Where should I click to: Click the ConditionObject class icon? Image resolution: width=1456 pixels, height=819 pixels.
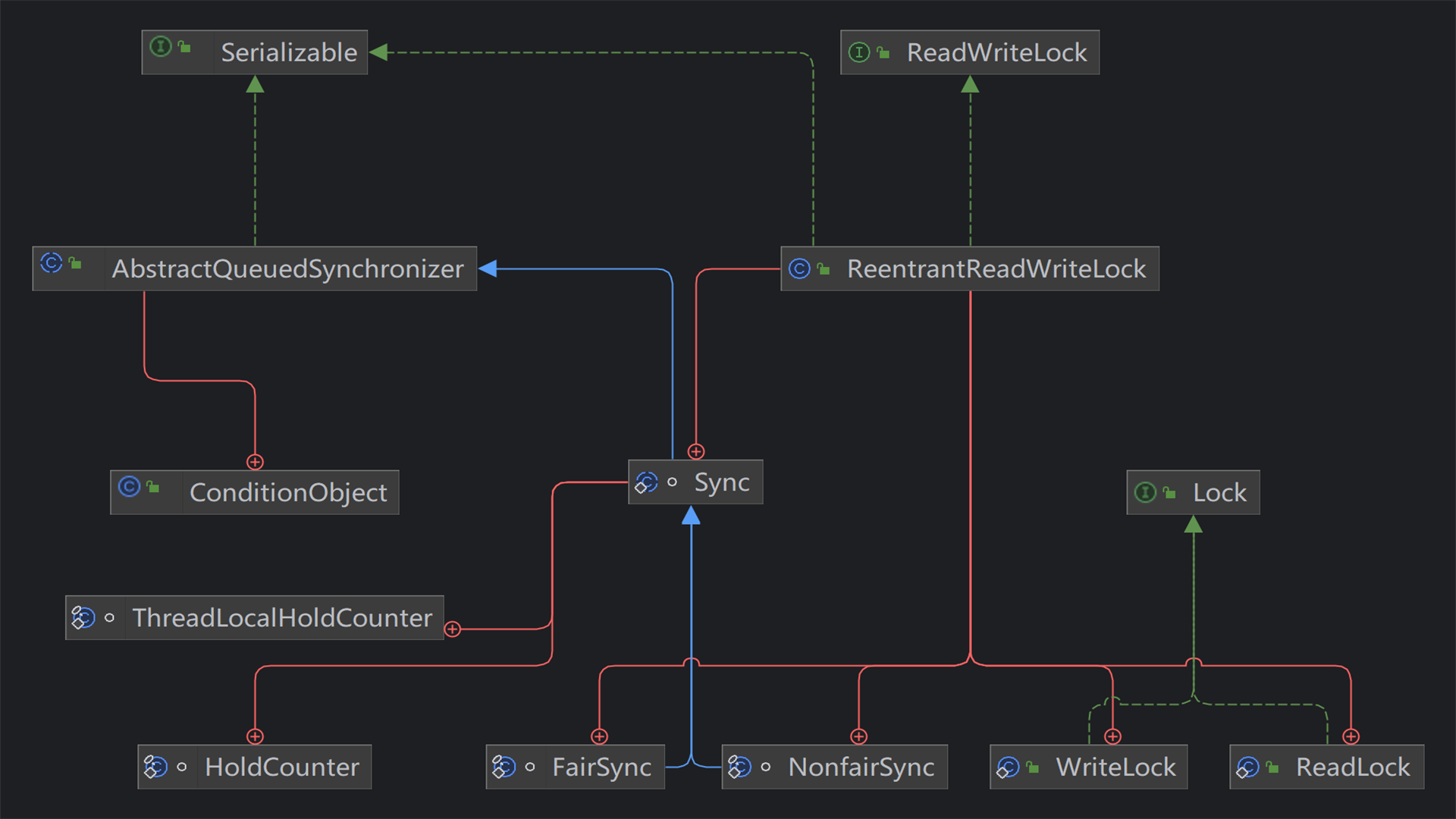coord(130,487)
